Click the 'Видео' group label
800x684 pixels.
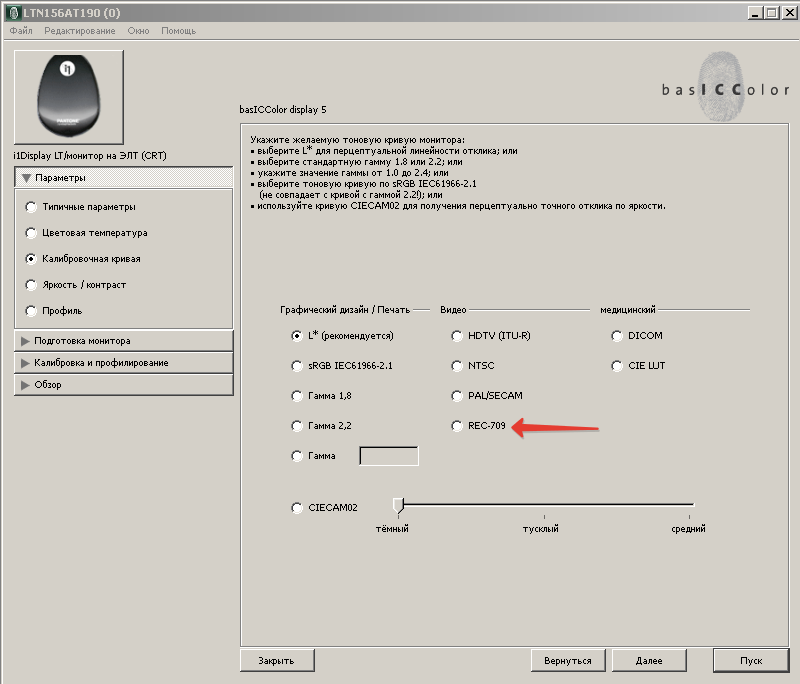coord(453,310)
